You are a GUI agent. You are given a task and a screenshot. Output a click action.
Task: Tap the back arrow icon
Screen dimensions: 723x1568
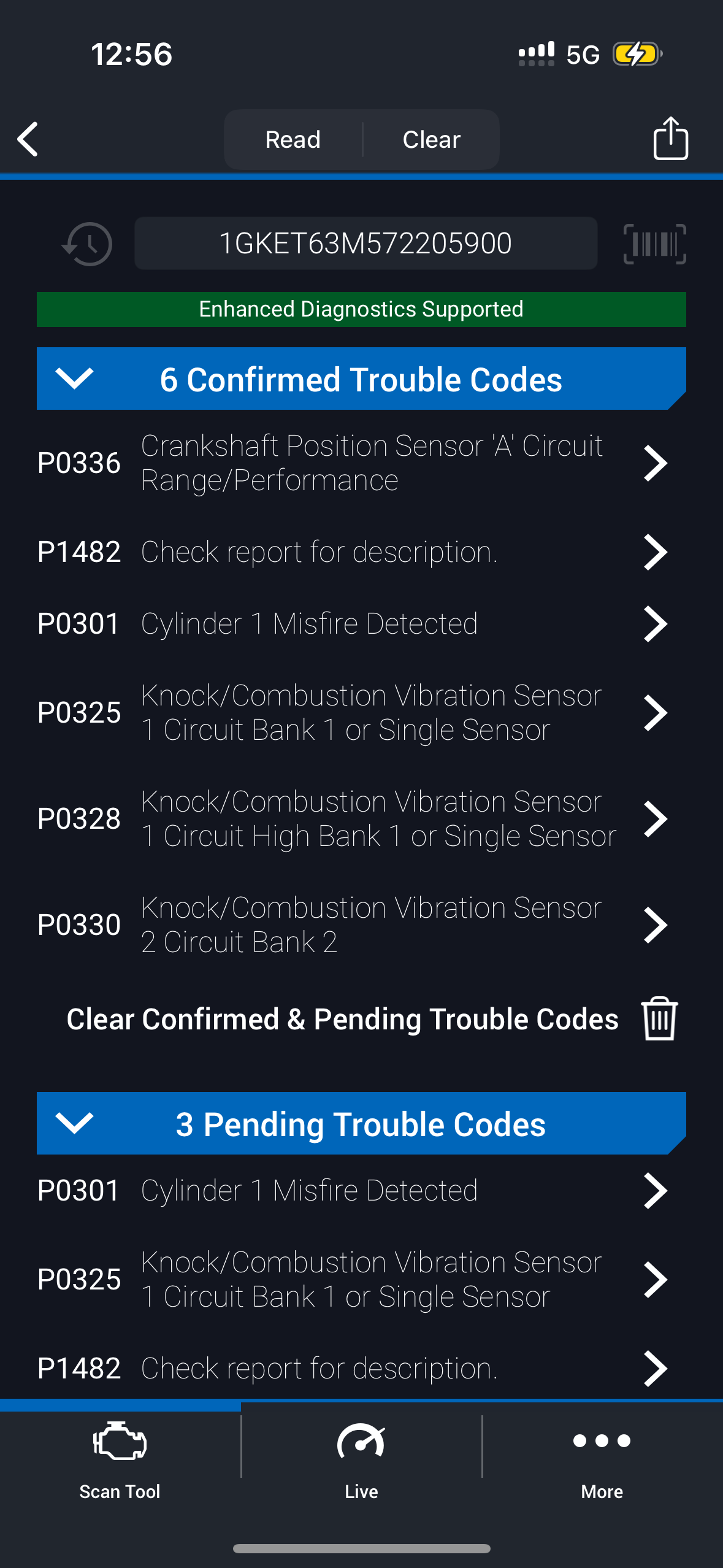point(28,139)
